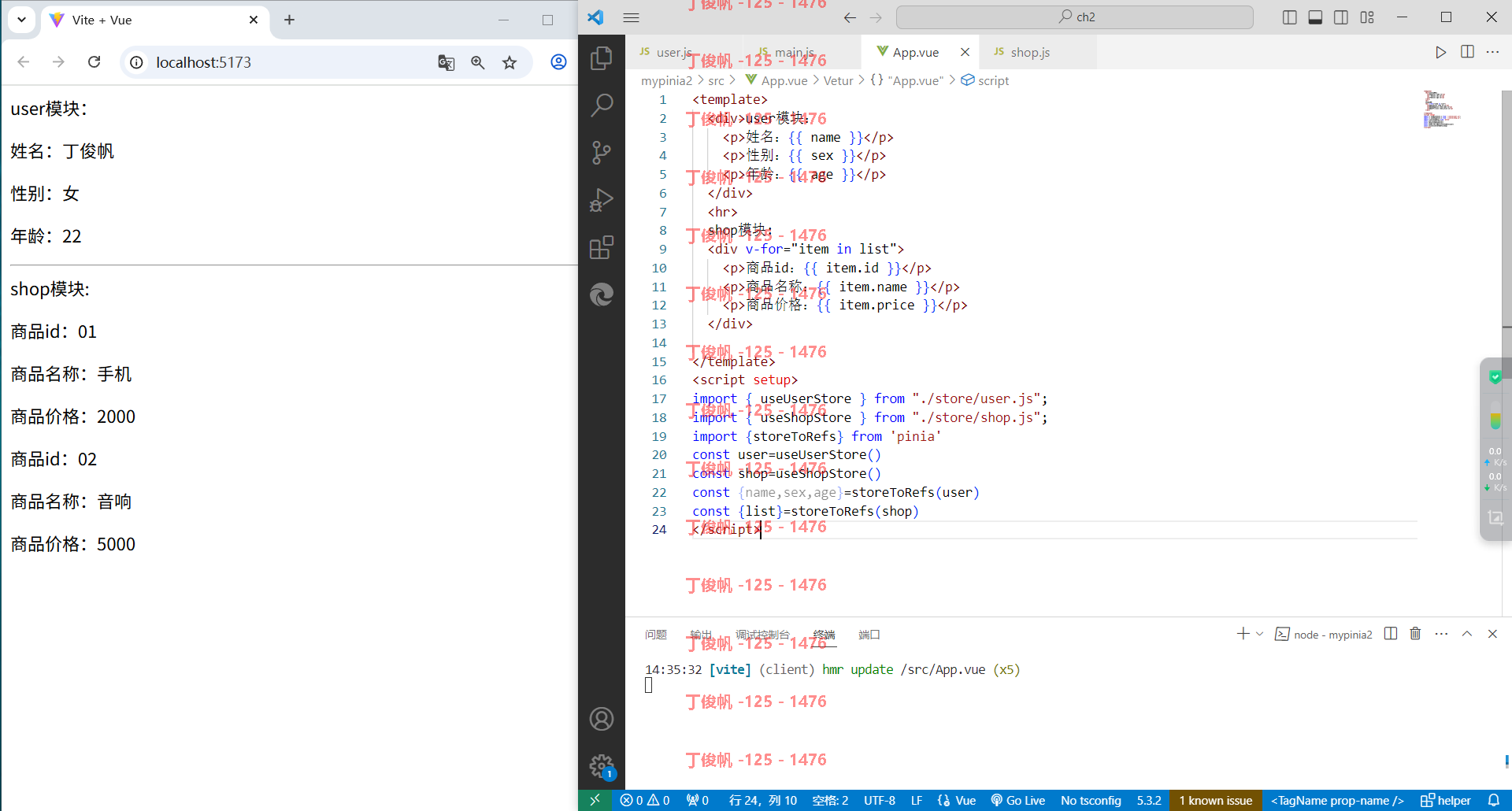Image resolution: width=1512 pixels, height=811 pixels.
Task: View site information icon
Action: pos(136,62)
